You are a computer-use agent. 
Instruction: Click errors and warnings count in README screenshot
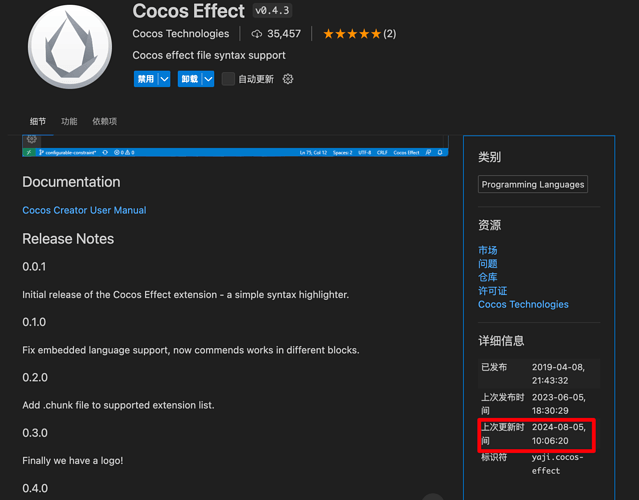pyautogui.click(x=124, y=152)
